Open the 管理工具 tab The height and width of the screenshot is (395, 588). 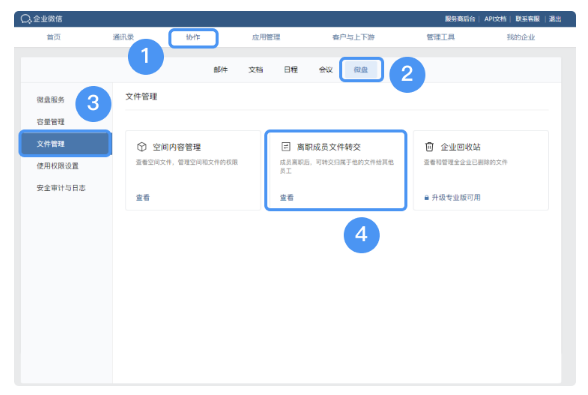pos(441,37)
